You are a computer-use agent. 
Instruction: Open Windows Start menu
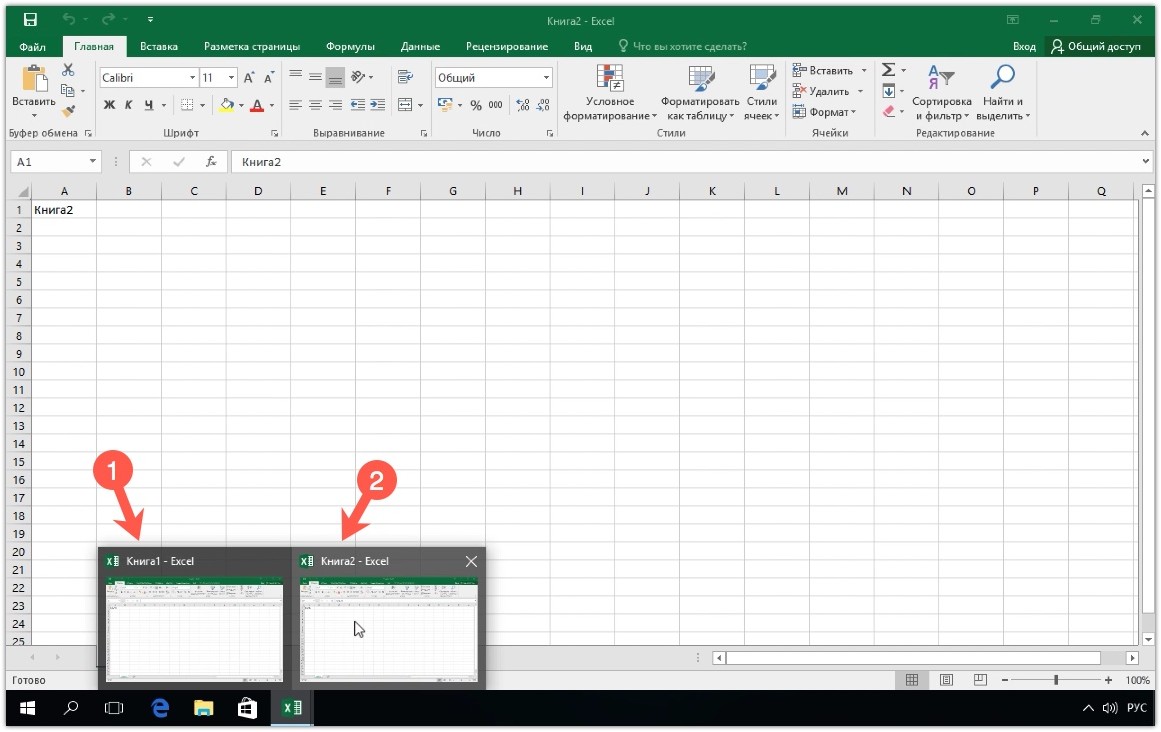27,708
